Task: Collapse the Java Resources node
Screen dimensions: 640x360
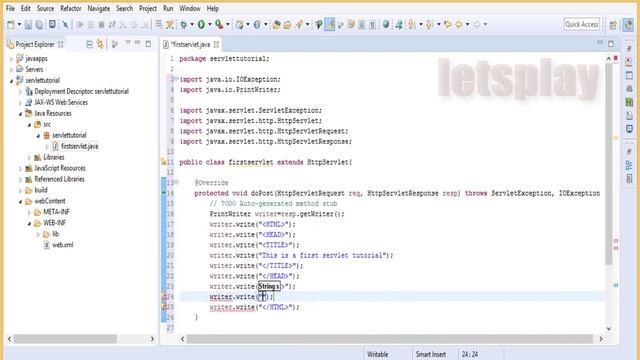Action: tap(20, 114)
